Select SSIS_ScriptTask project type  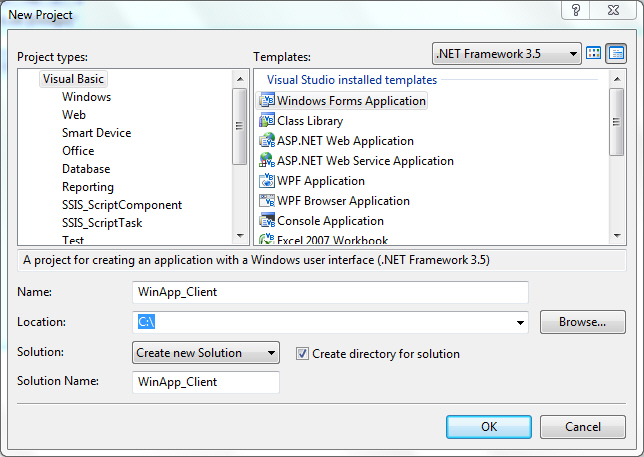coord(102,223)
